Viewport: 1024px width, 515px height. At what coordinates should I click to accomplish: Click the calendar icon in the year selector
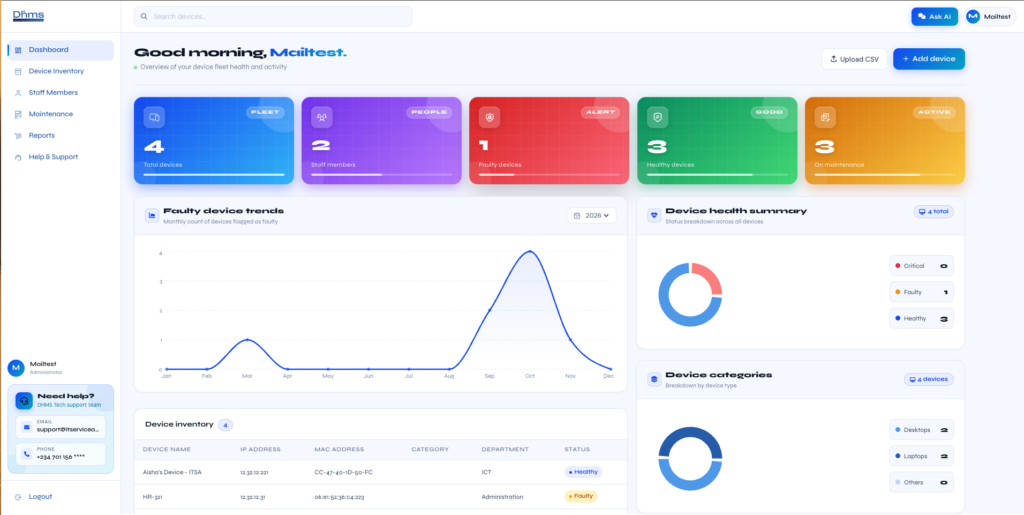(x=577, y=215)
